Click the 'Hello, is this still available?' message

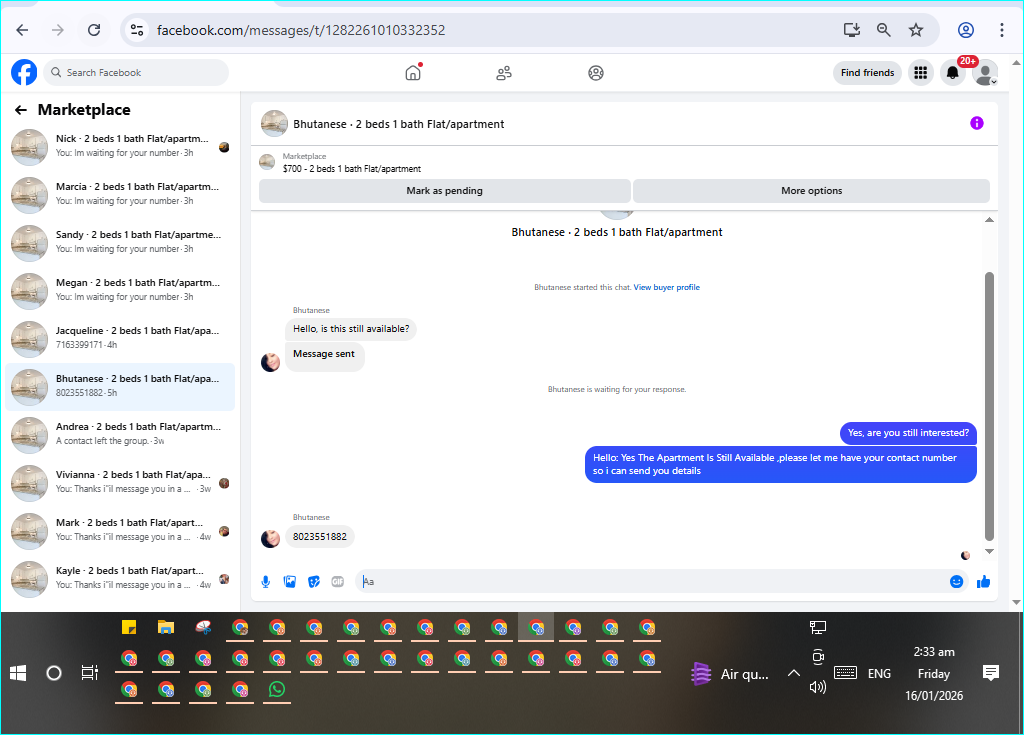pos(351,329)
